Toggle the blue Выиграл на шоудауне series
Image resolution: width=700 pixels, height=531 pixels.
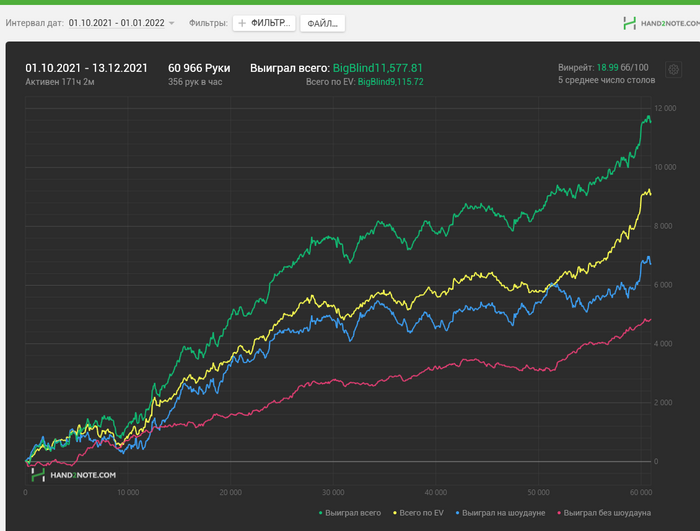[x=500, y=513]
